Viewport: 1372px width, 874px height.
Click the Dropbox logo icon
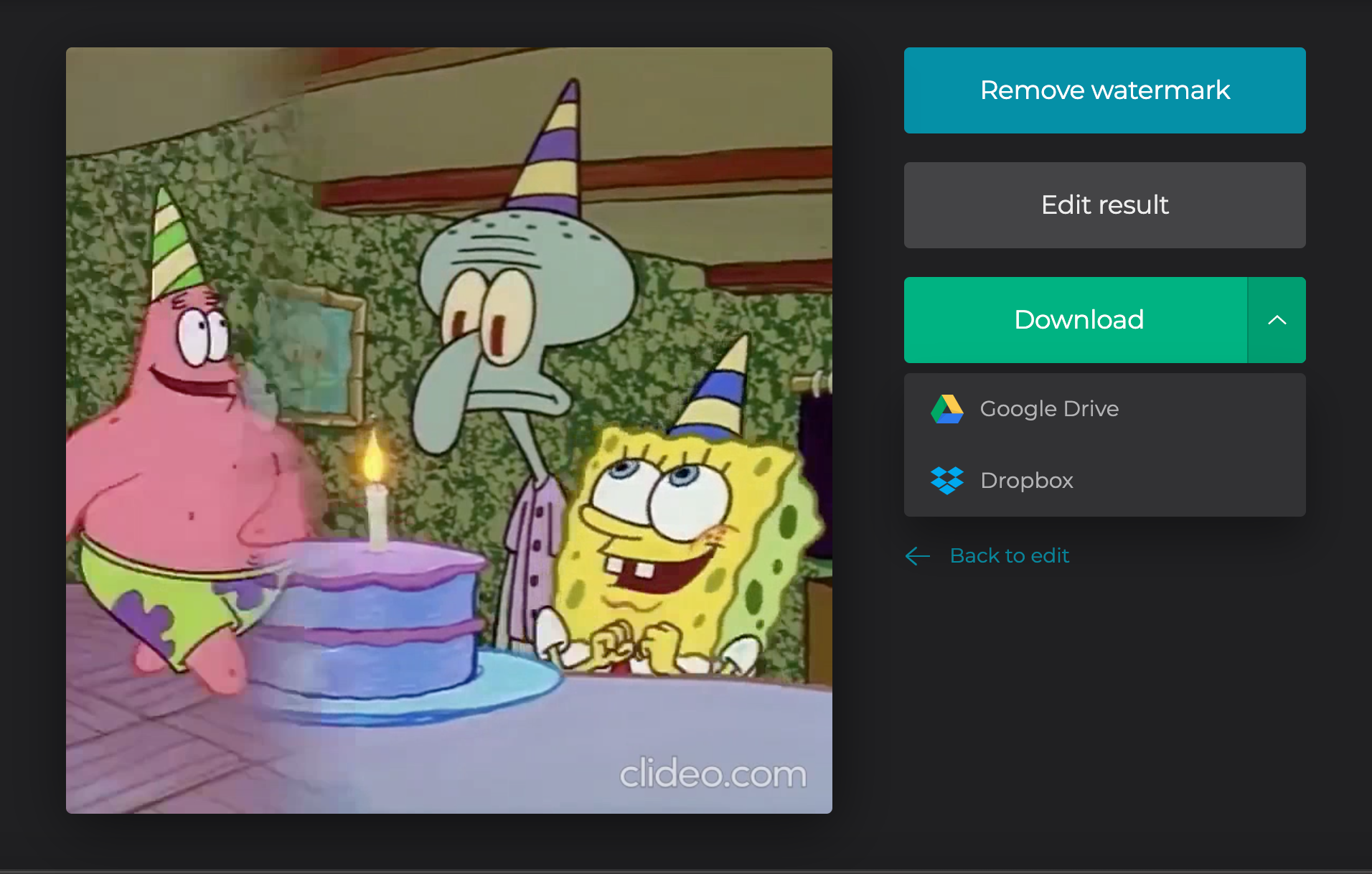(947, 481)
